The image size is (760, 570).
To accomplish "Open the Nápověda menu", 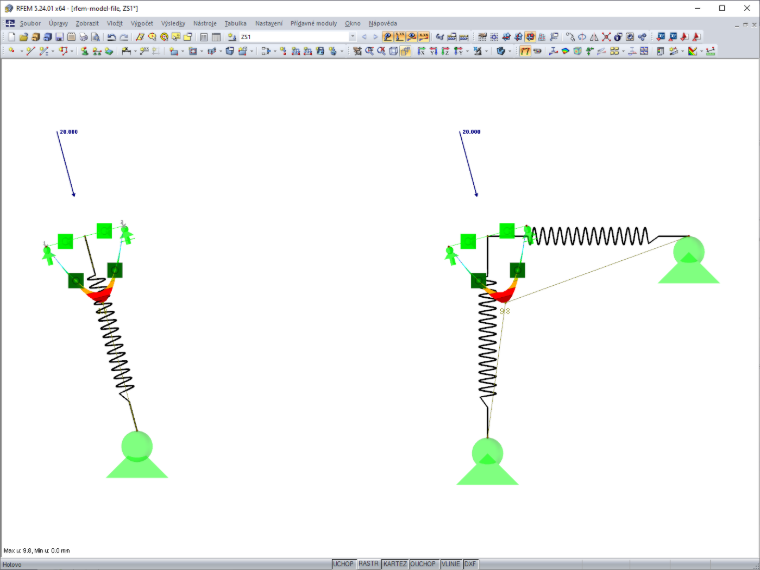I will click(x=383, y=23).
